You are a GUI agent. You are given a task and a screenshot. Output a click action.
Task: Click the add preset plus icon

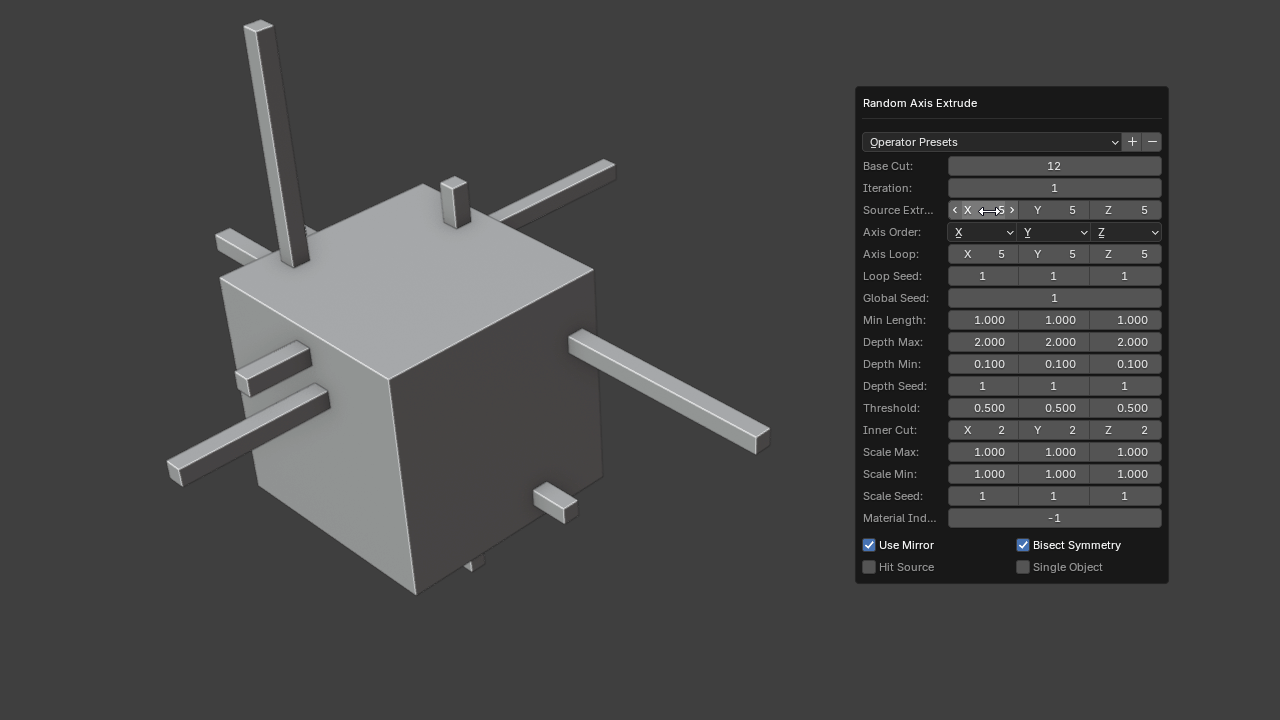click(x=1132, y=142)
